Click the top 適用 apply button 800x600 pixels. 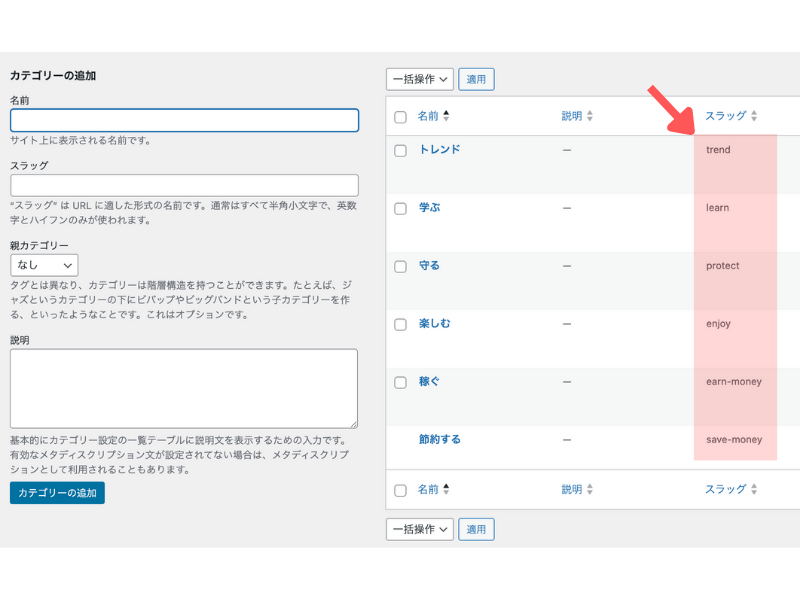click(476, 79)
